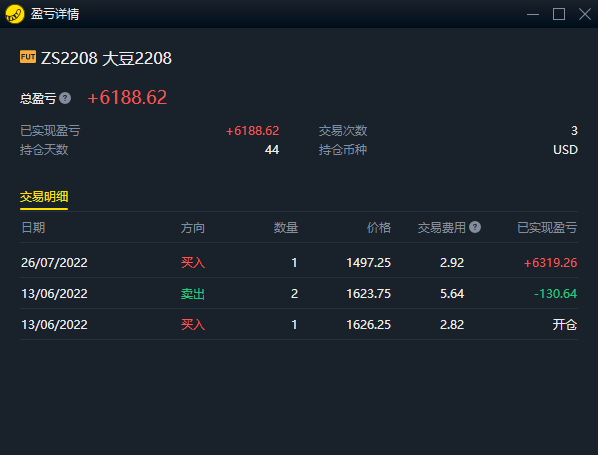Sort by the 日期 column header

coord(33,228)
